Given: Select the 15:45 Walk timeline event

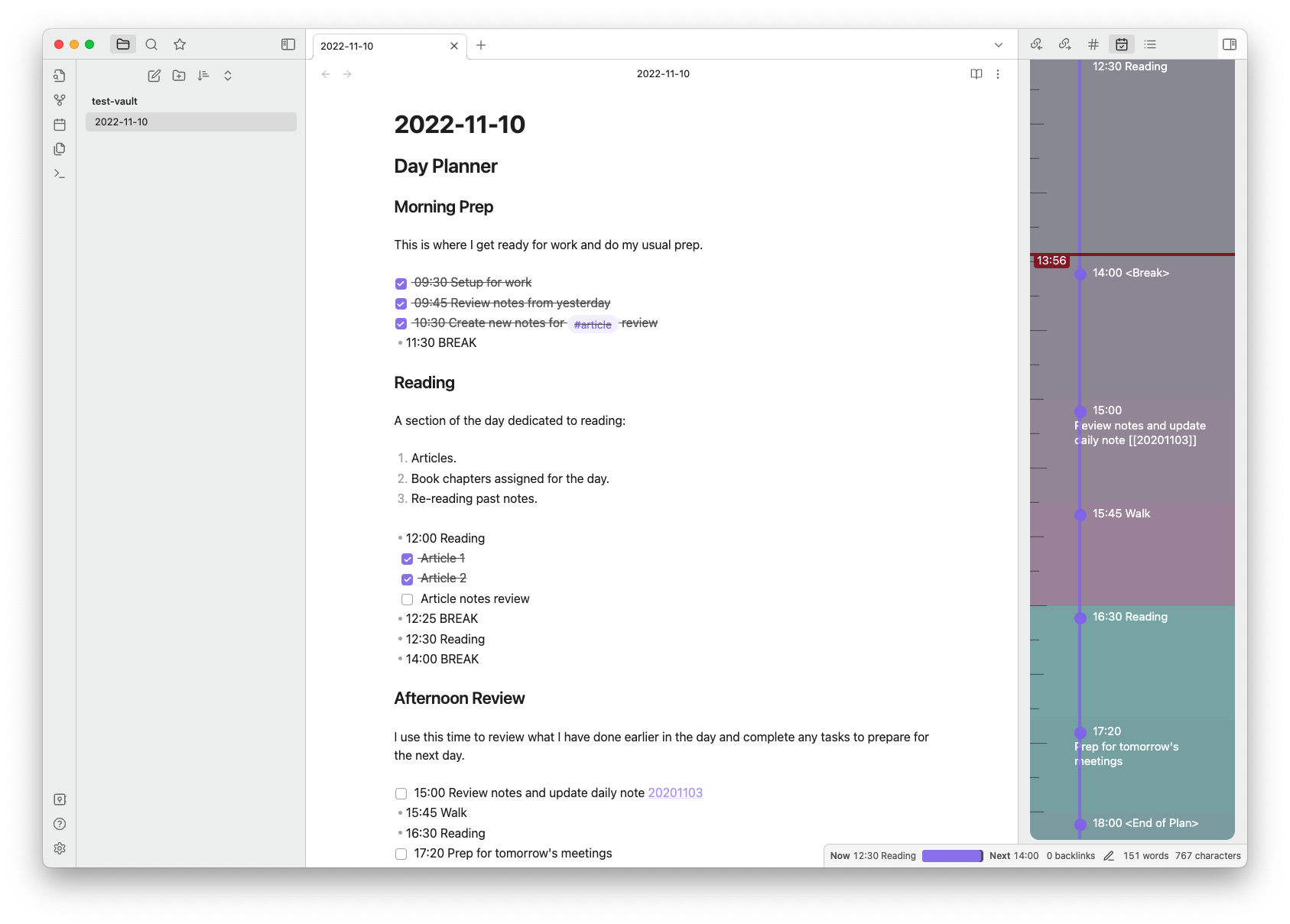Looking at the screenshot, I should point(1132,555).
